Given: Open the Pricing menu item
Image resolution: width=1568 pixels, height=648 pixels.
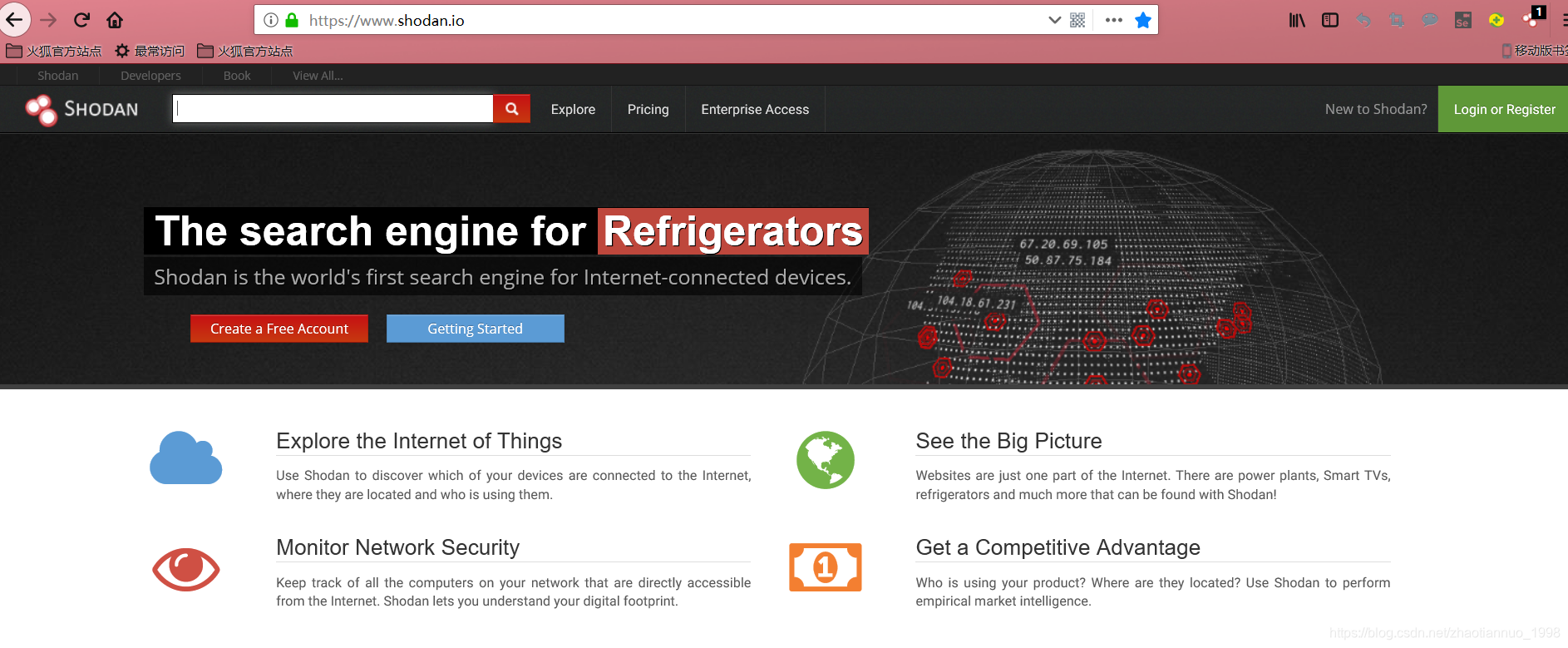Looking at the screenshot, I should click(648, 109).
